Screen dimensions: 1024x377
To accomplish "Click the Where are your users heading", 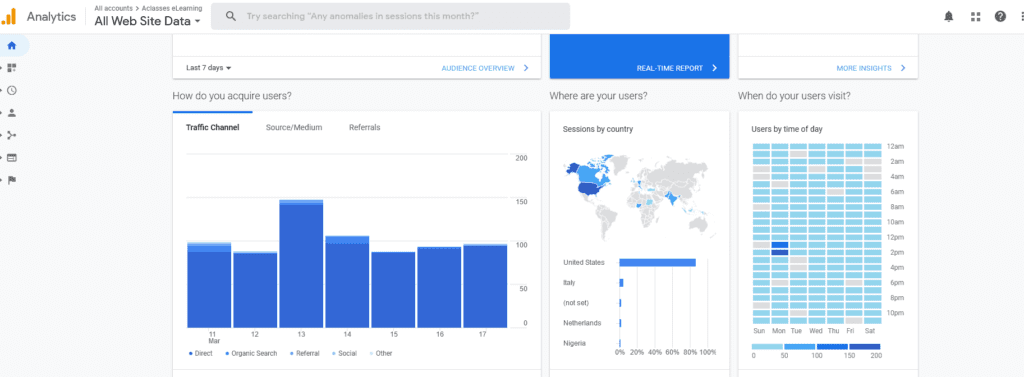I will coord(598,96).
